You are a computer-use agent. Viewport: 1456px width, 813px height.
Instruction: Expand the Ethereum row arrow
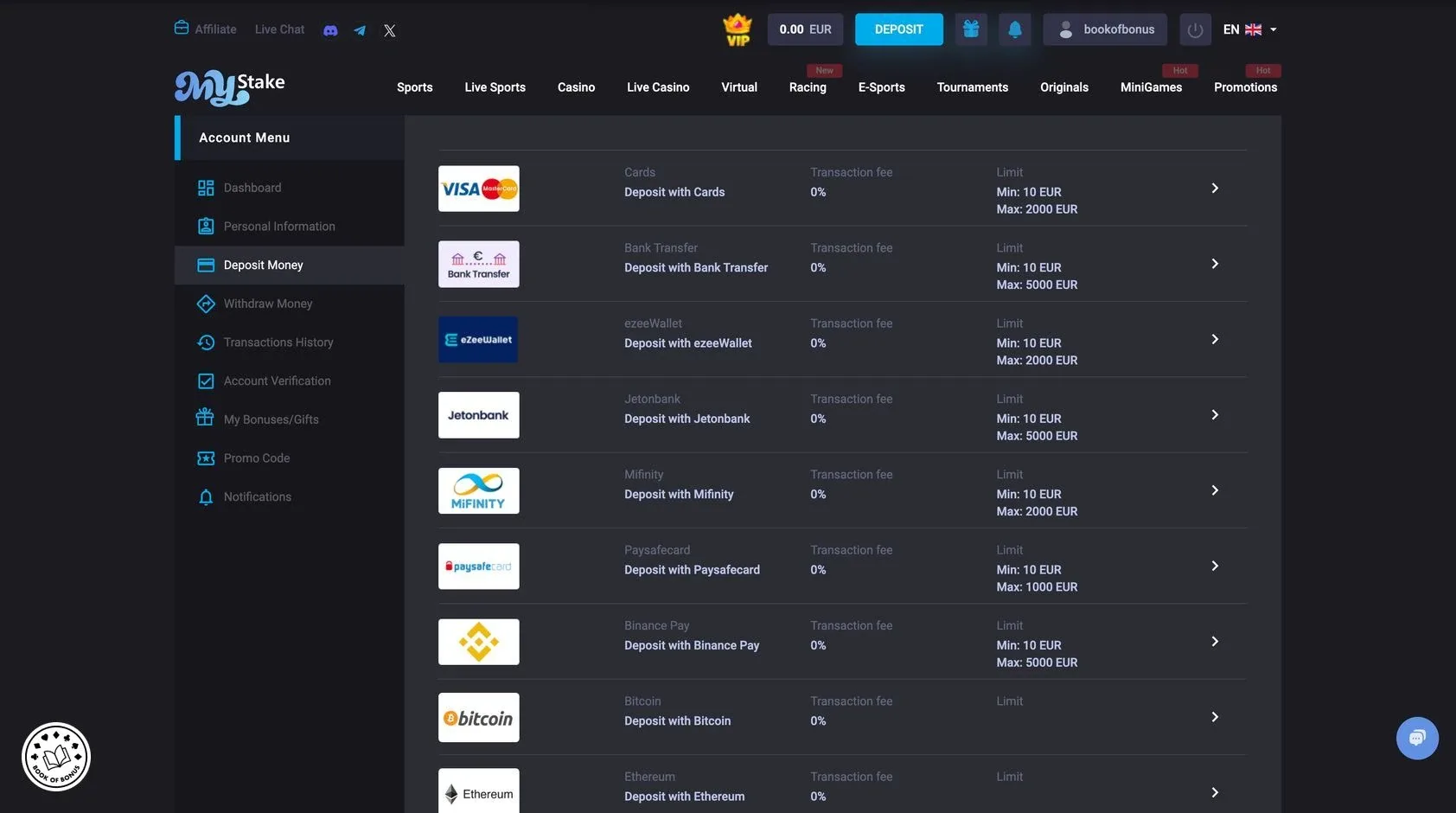click(x=1215, y=792)
